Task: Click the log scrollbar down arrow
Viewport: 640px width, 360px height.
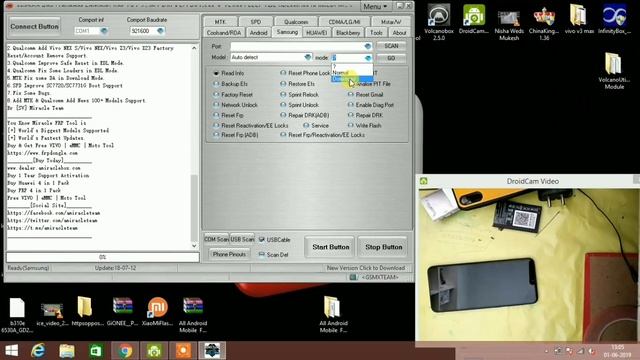Action: point(194,246)
